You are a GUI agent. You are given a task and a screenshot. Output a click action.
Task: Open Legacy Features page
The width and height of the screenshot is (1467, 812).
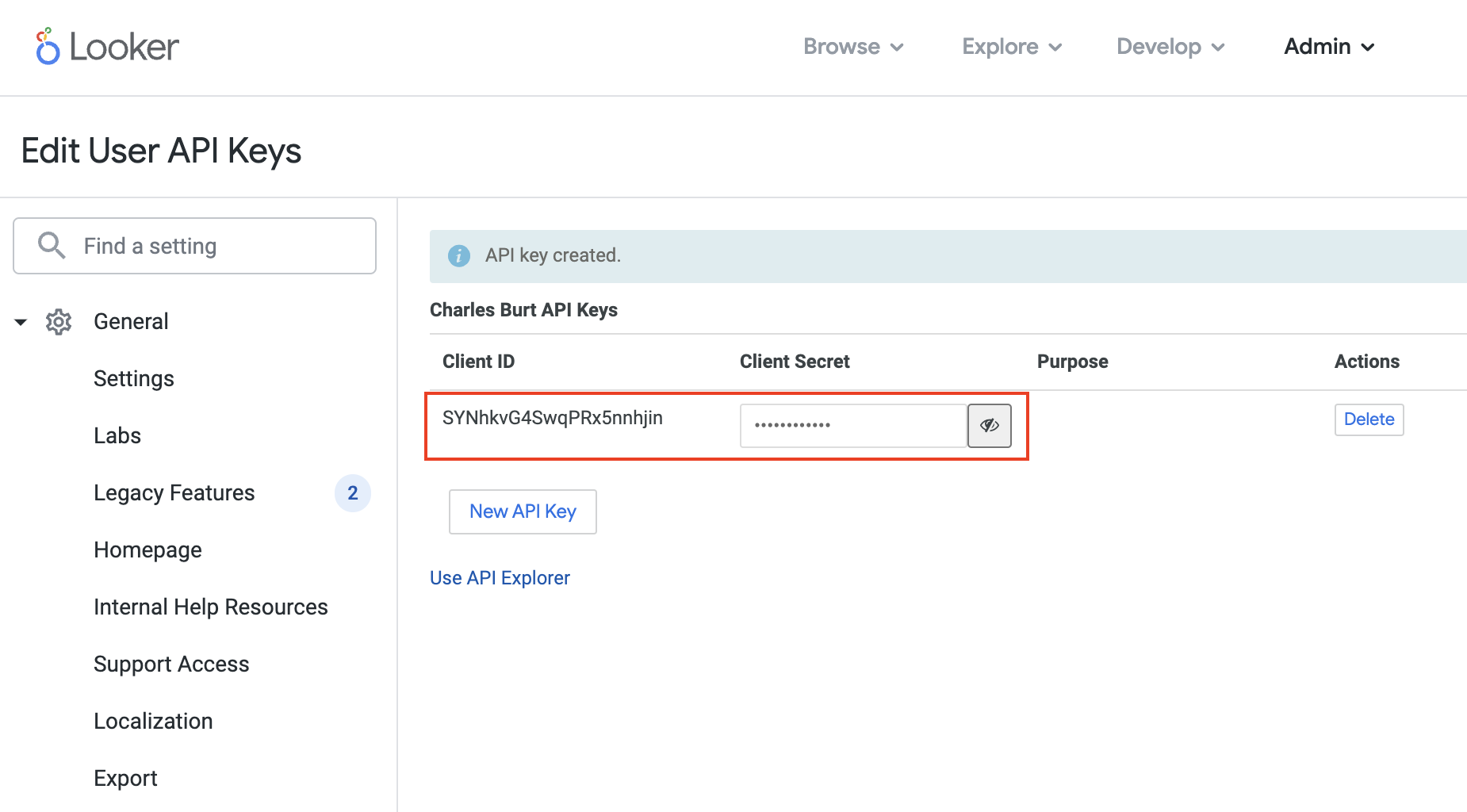pyautogui.click(x=174, y=493)
